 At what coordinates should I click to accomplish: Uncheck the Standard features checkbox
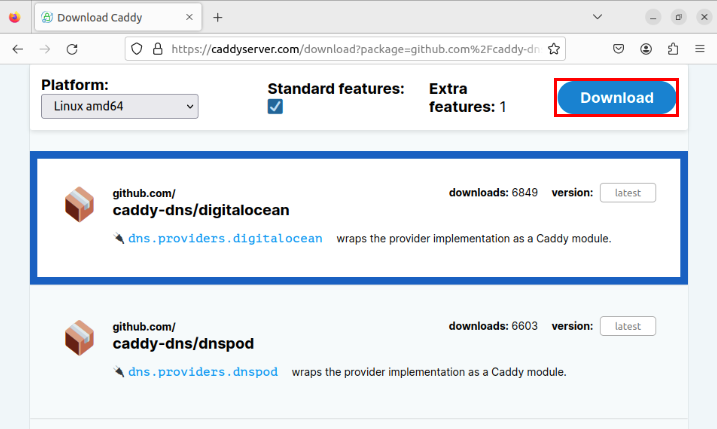click(275, 107)
